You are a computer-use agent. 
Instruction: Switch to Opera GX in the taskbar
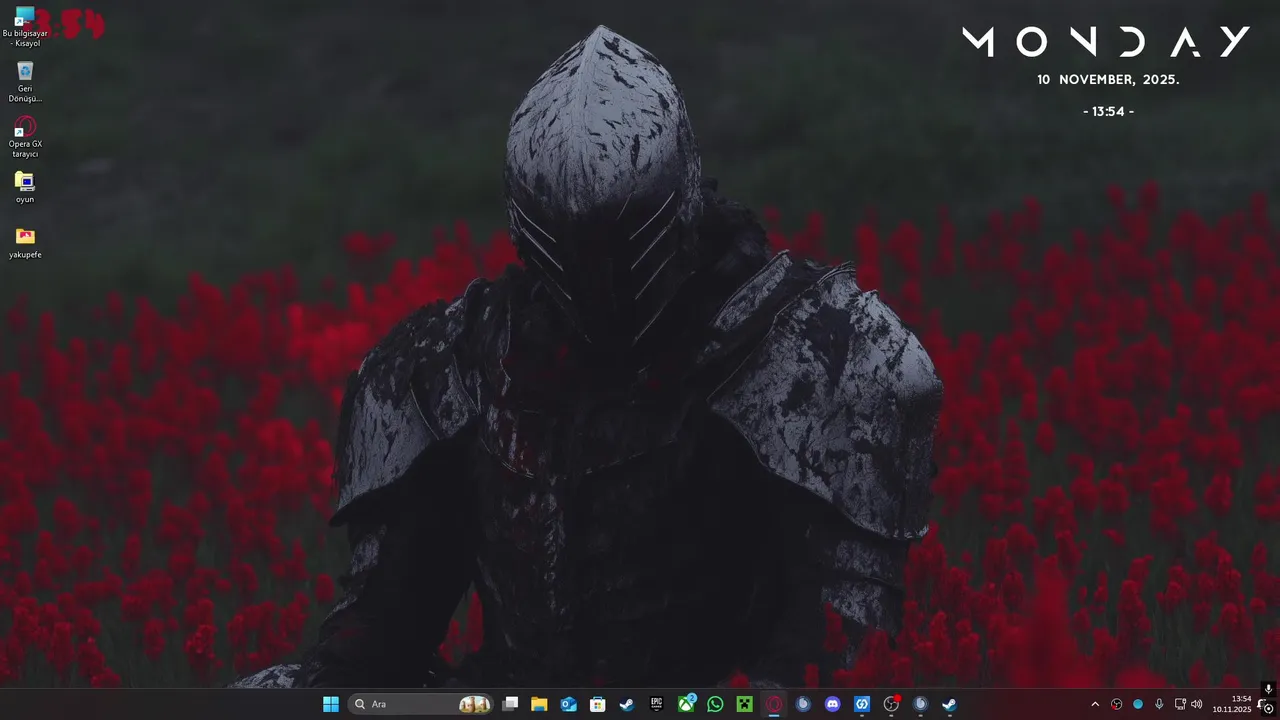click(774, 704)
